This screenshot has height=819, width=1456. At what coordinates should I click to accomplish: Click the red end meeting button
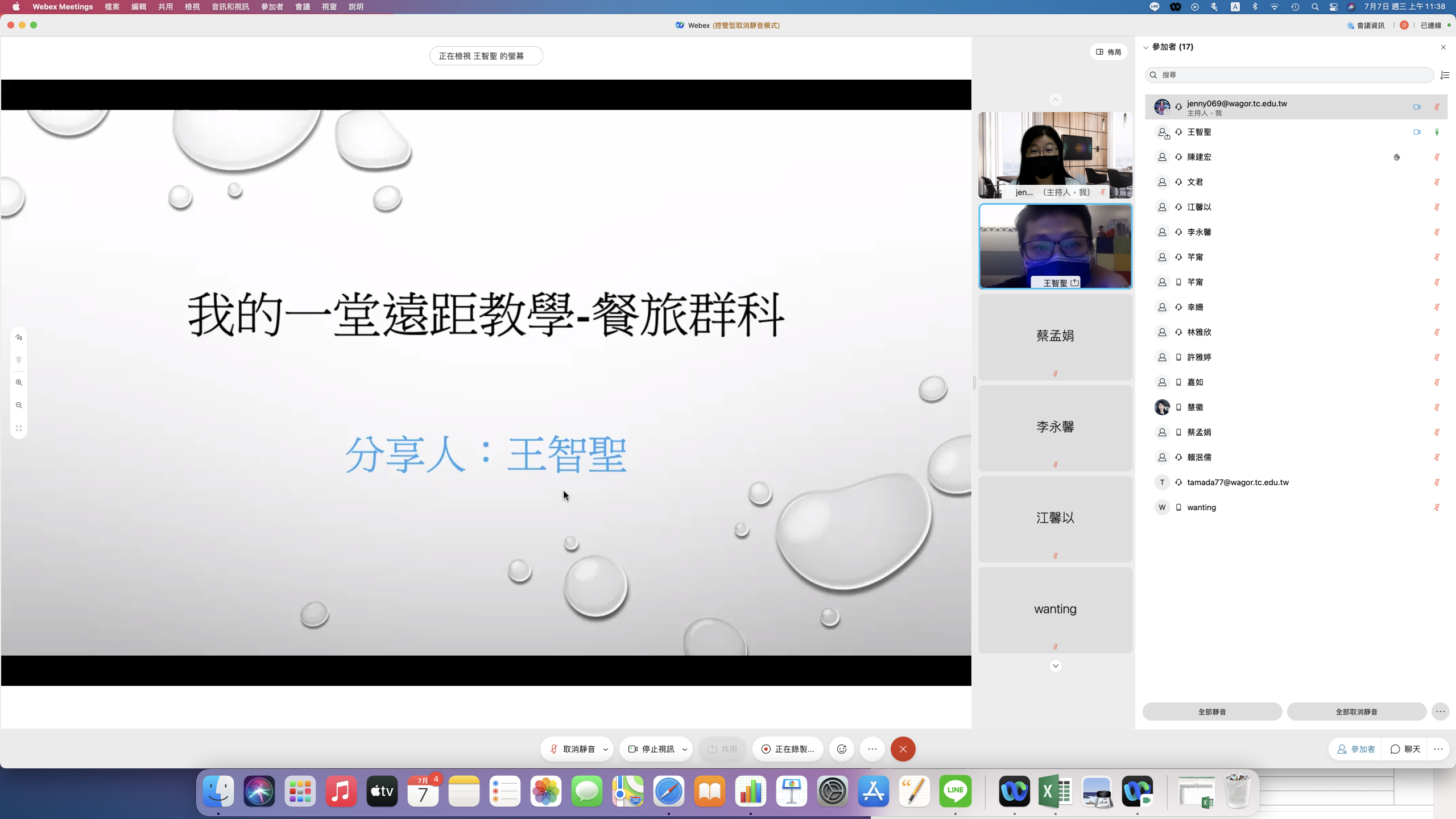point(903,749)
